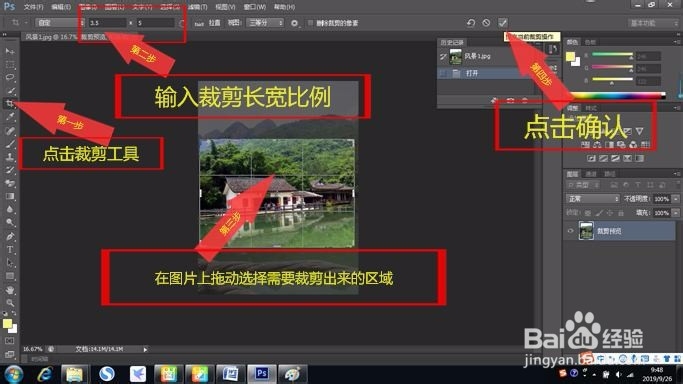The height and width of the screenshot is (384, 683).
Task: Select the Quick Selection tool
Action: click(x=10, y=91)
